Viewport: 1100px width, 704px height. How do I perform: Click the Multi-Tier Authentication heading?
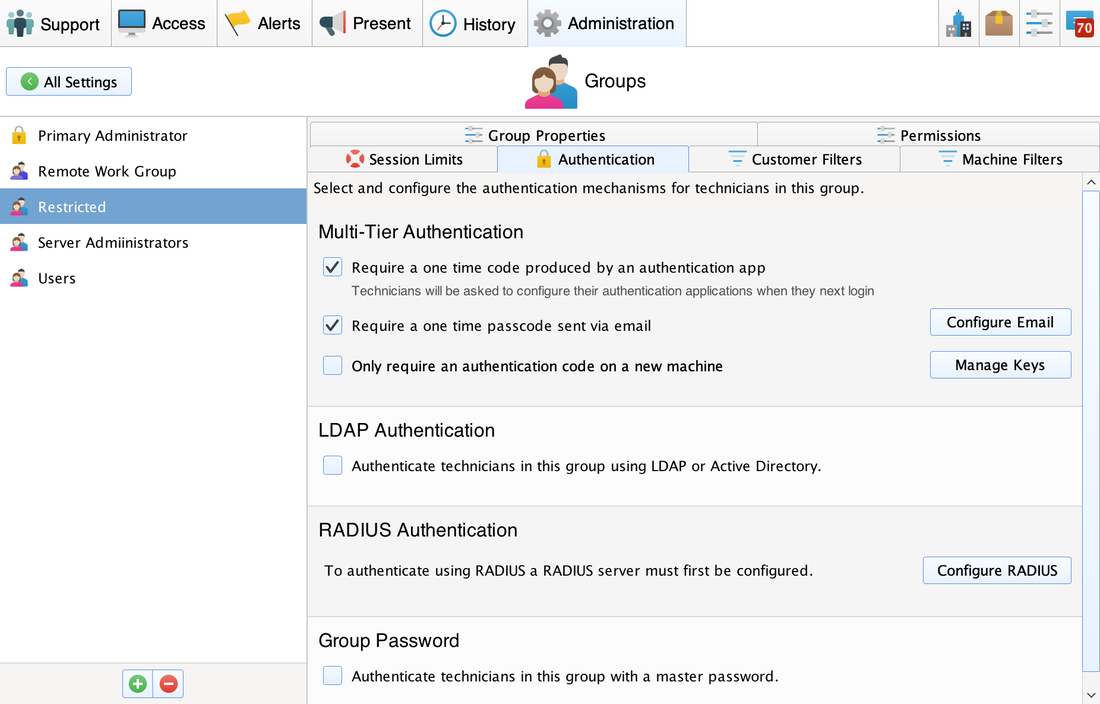(421, 231)
